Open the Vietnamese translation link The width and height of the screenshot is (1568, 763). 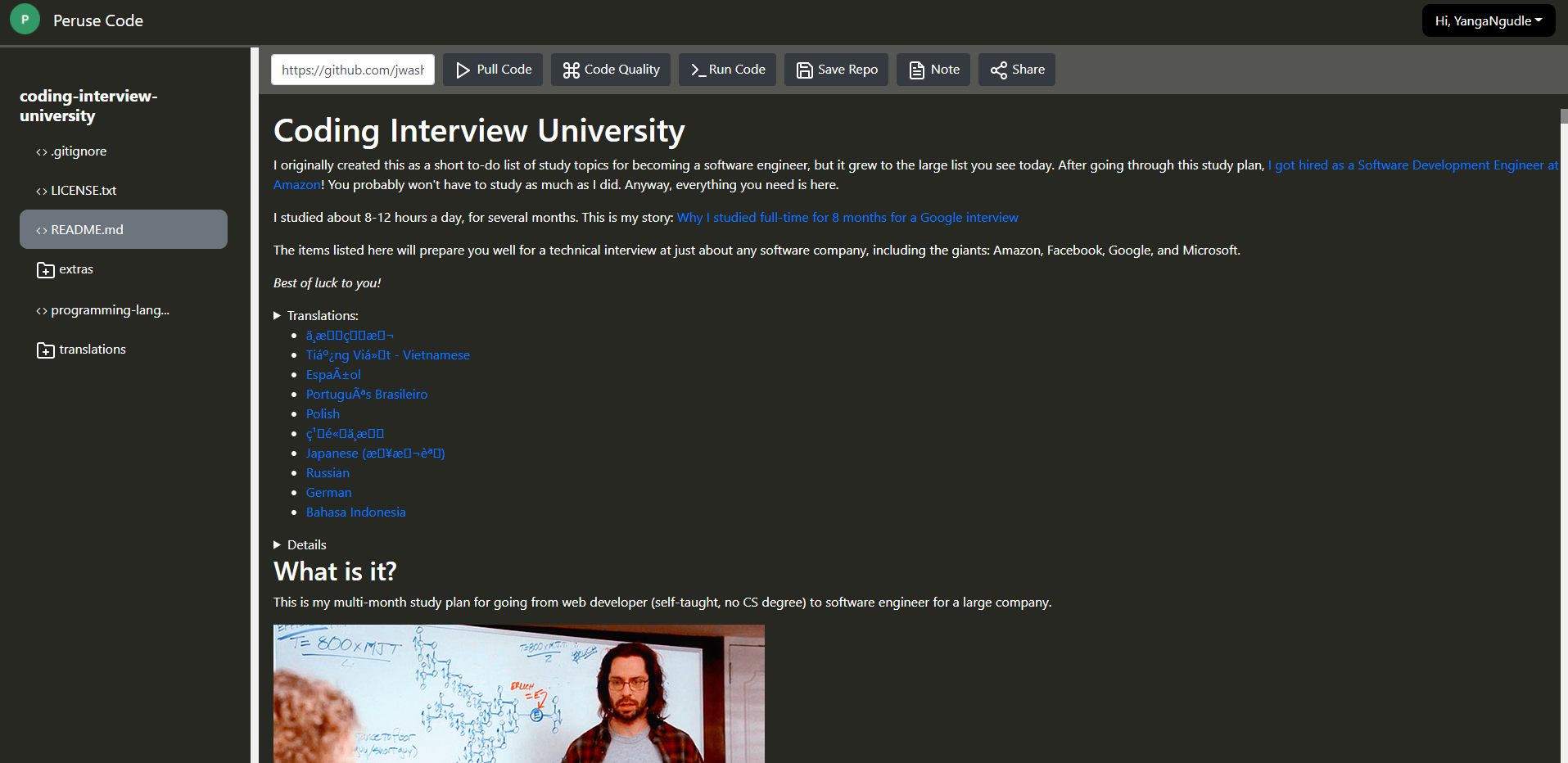[388, 355]
